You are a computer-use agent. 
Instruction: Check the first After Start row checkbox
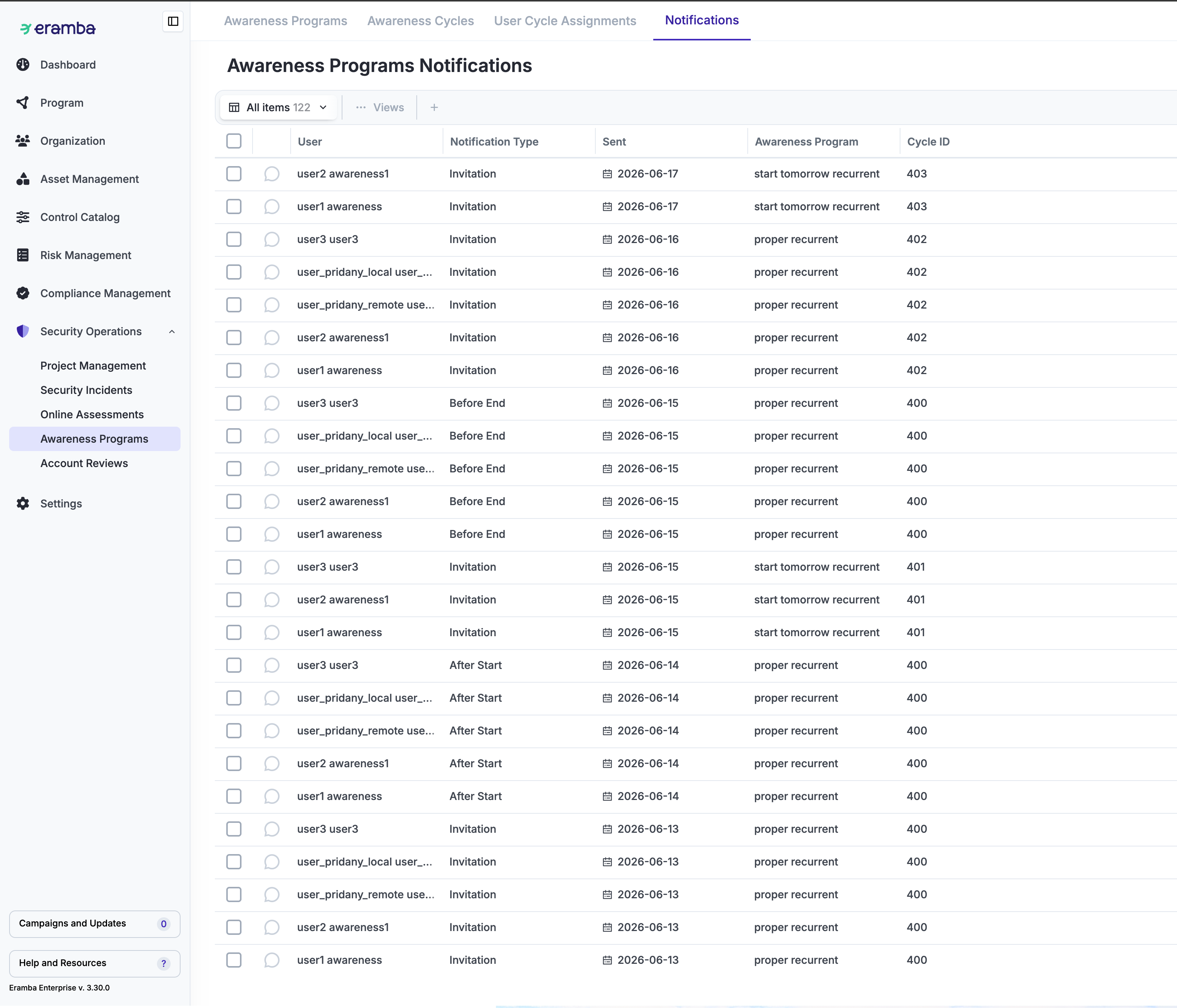tap(234, 666)
